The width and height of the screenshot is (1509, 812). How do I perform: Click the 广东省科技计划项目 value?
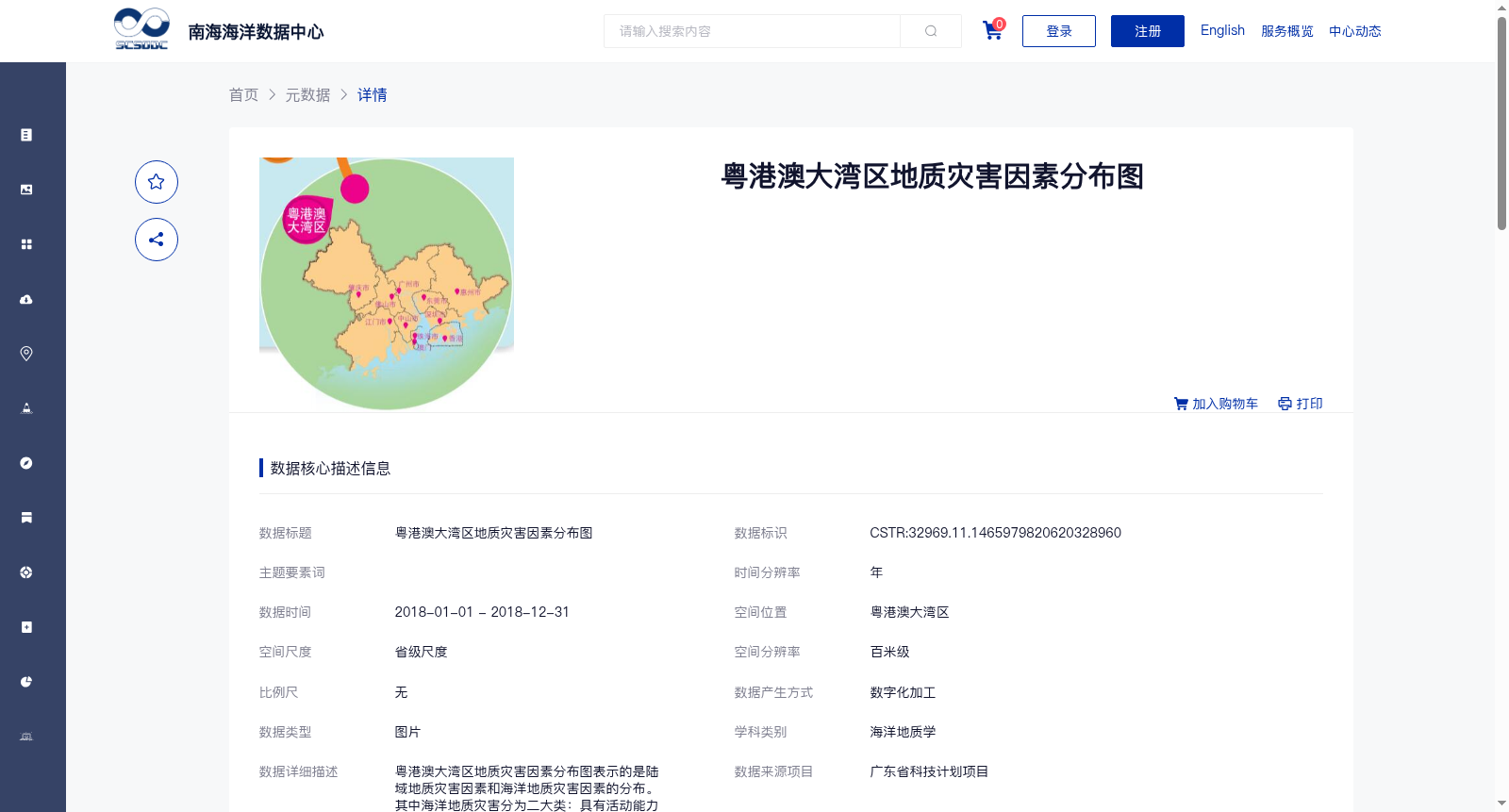(x=929, y=771)
